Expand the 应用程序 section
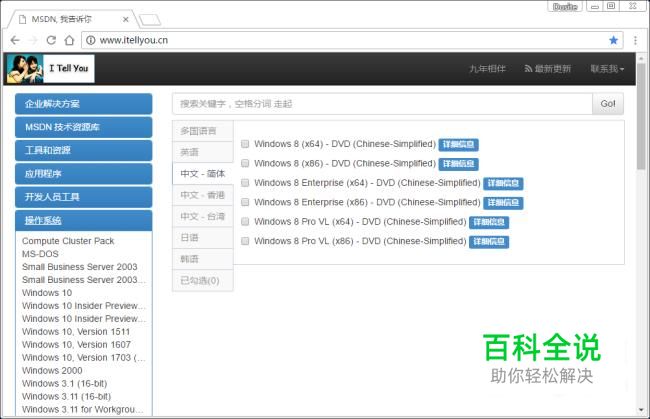650x419 pixels. pyautogui.click(x=84, y=174)
